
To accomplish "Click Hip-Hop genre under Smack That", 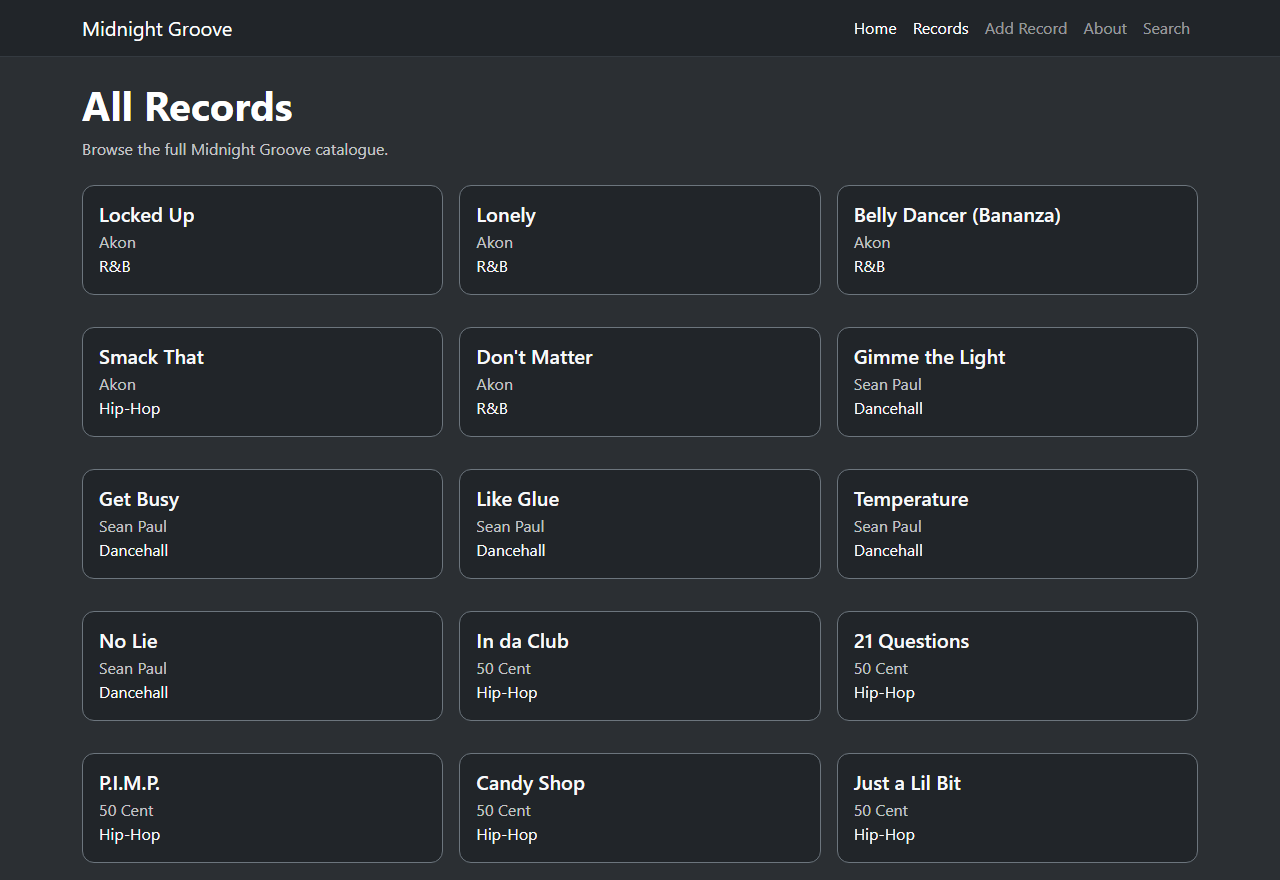I will pos(129,408).
